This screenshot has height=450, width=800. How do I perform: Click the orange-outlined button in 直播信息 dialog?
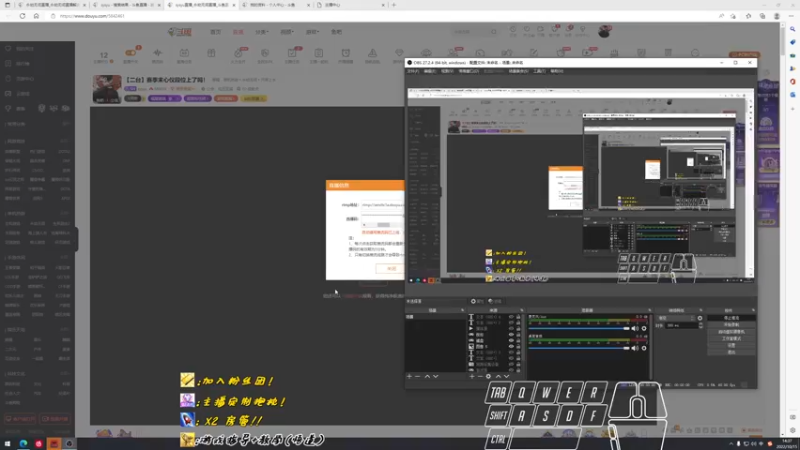click(x=391, y=268)
